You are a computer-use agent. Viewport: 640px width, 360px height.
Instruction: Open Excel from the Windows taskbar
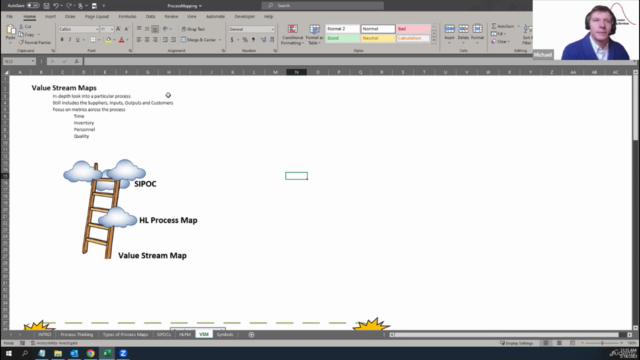[x=107, y=353]
